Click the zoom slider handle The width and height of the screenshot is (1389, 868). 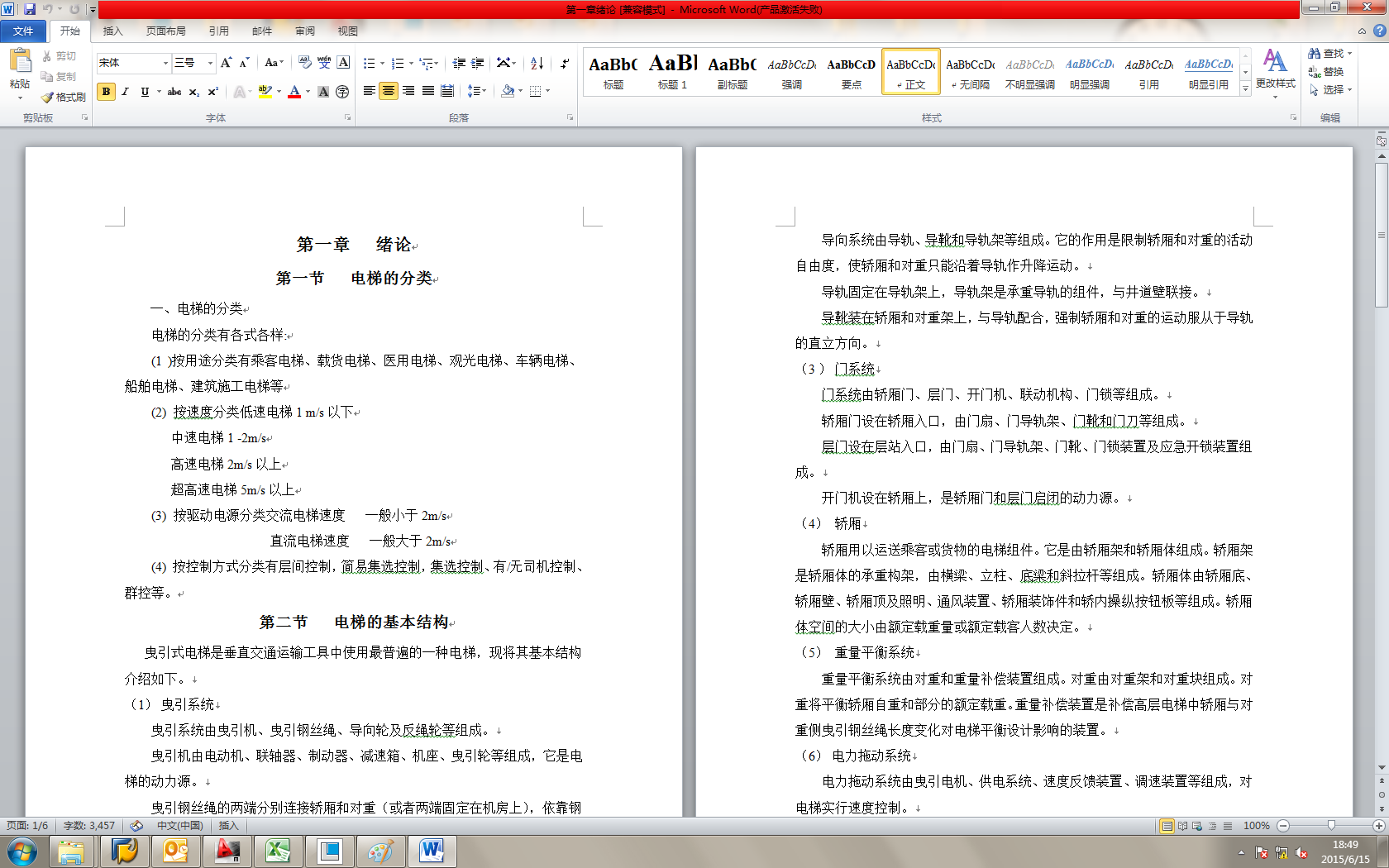pyautogui.click(x=1331, y=826)
